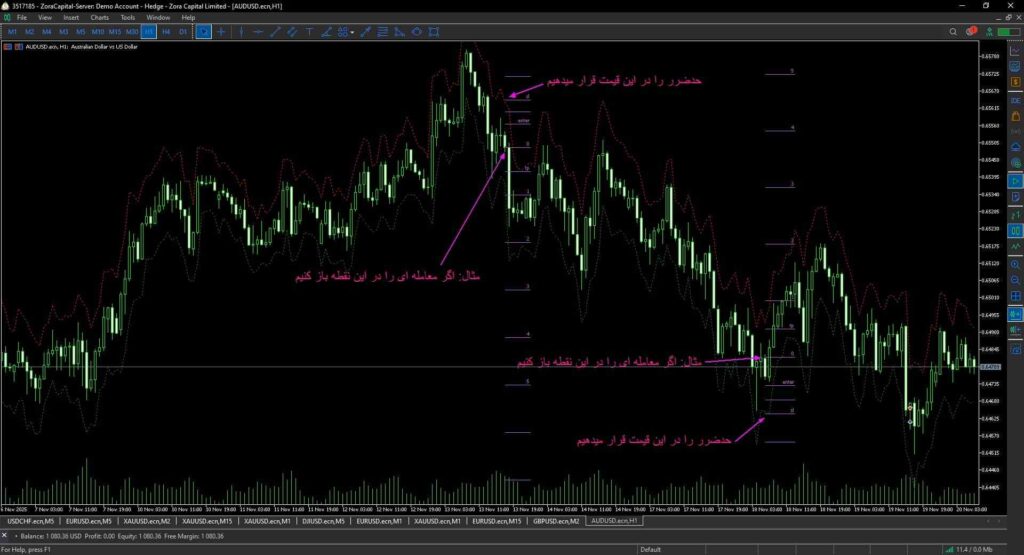Select the trendline drawing tool
This screenshot has height=555, width=1024.
click(275, 31)
